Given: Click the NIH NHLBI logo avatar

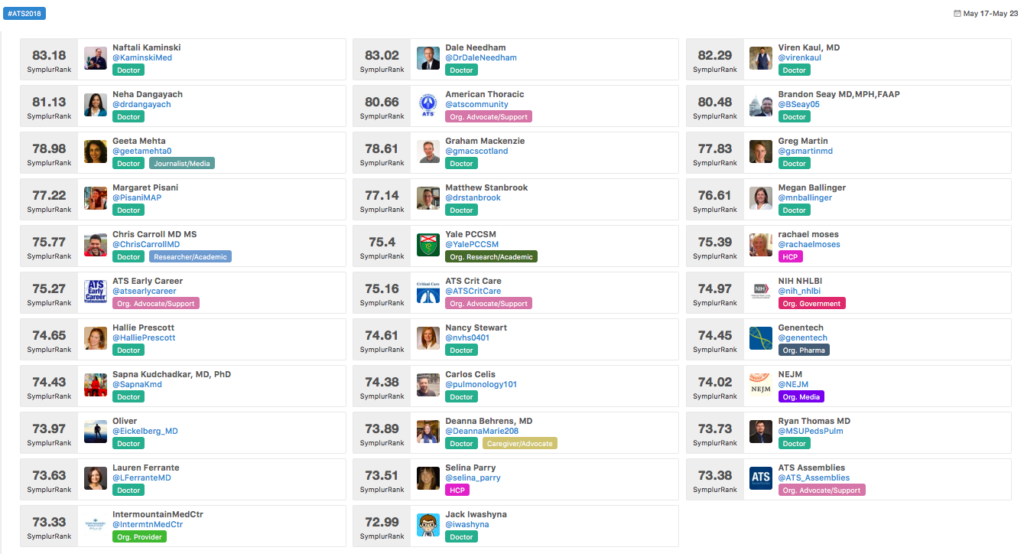Looking at the screenshot, I should [x=761, y=291].
